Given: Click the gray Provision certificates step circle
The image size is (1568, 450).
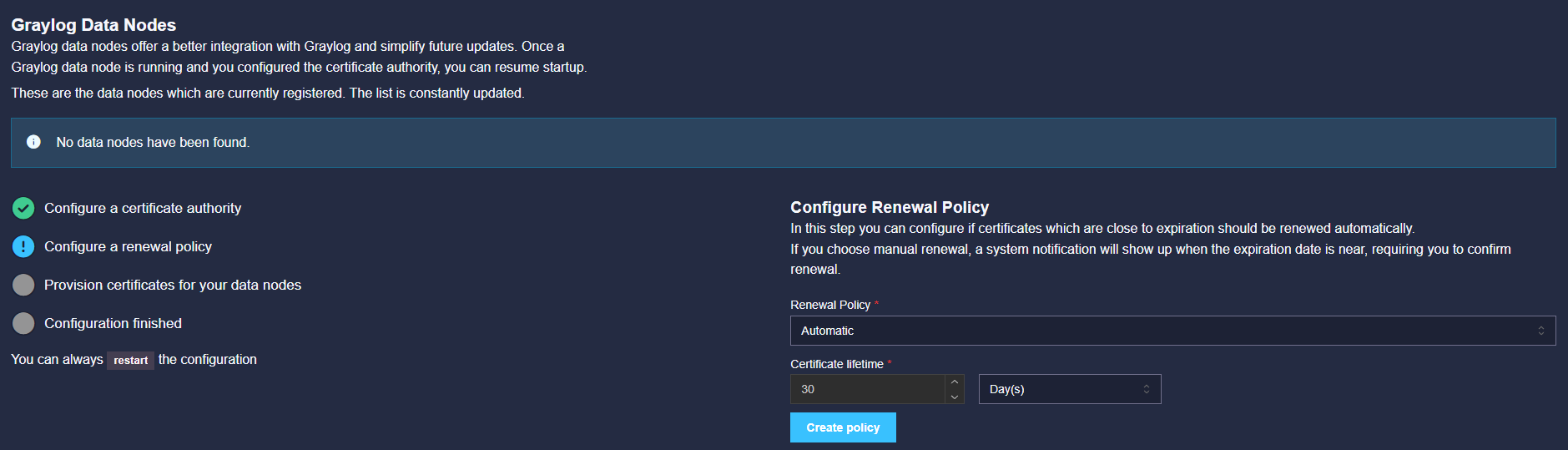Looking at the screenshot, I should click(23, 285).
